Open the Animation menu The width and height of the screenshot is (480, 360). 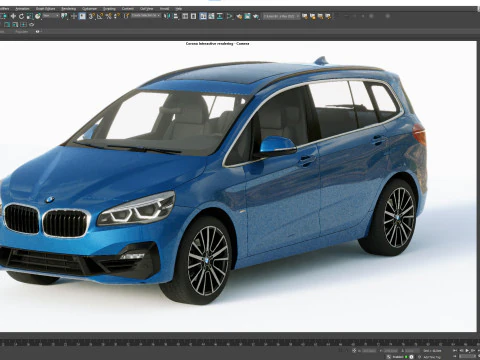pyautogui.click(x=22, y=9)
